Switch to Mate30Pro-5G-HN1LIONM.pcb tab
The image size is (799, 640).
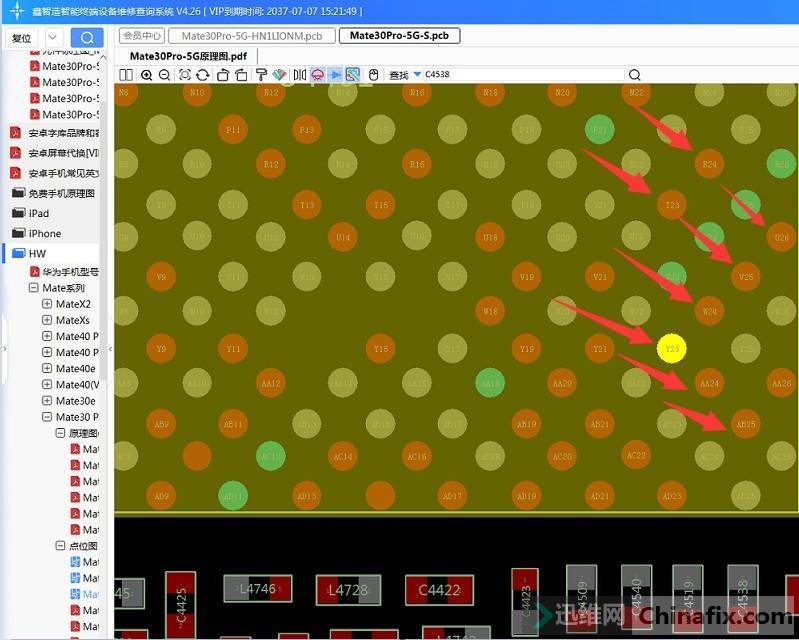(x=251, y=36)
